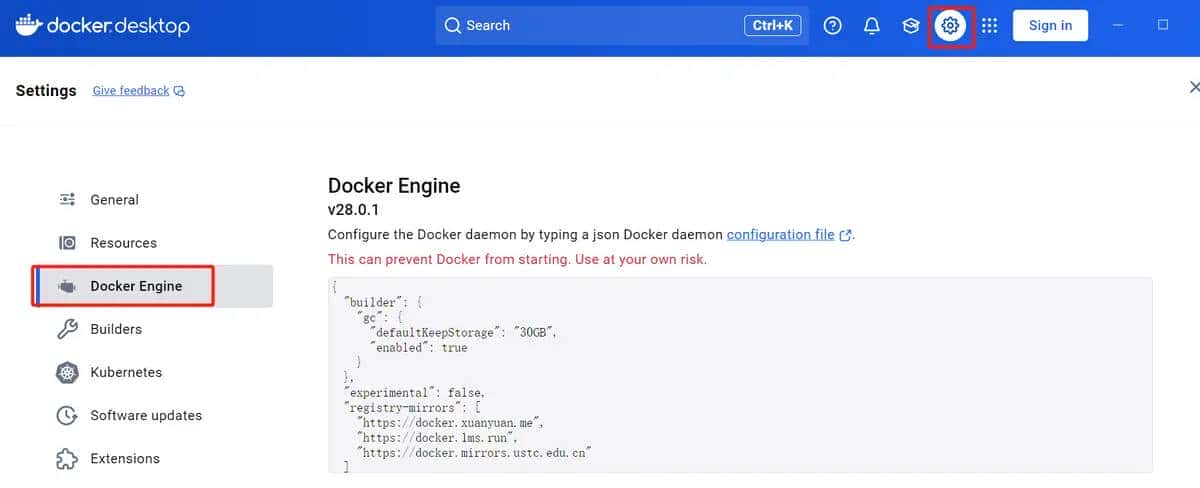Screen dimensions: 1200x488
Task: Open the Learning center graduation cap icon
Action: pos(910,26)
